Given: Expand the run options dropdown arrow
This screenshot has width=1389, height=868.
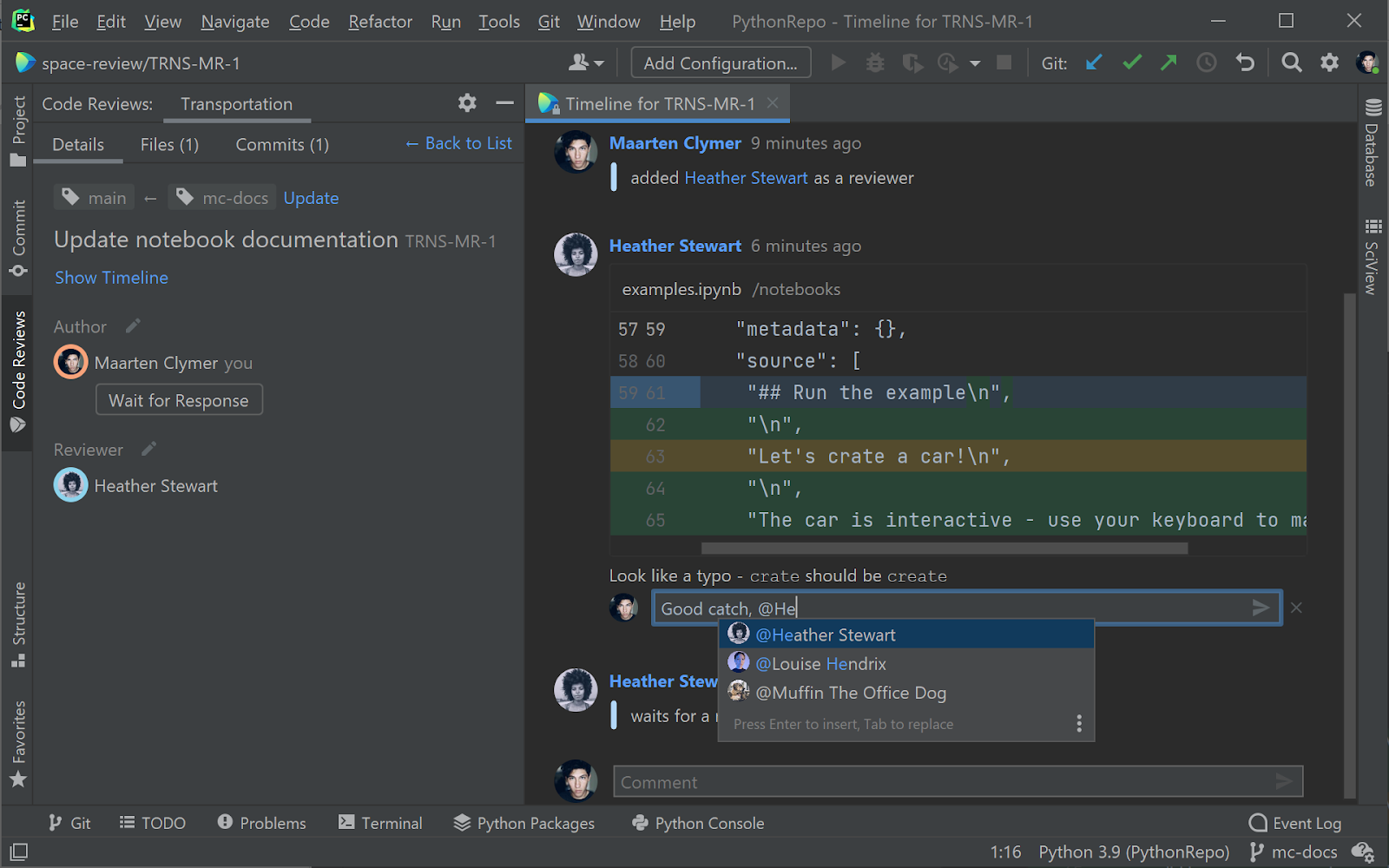Looking at the screenshot, I should coord(975,63).
